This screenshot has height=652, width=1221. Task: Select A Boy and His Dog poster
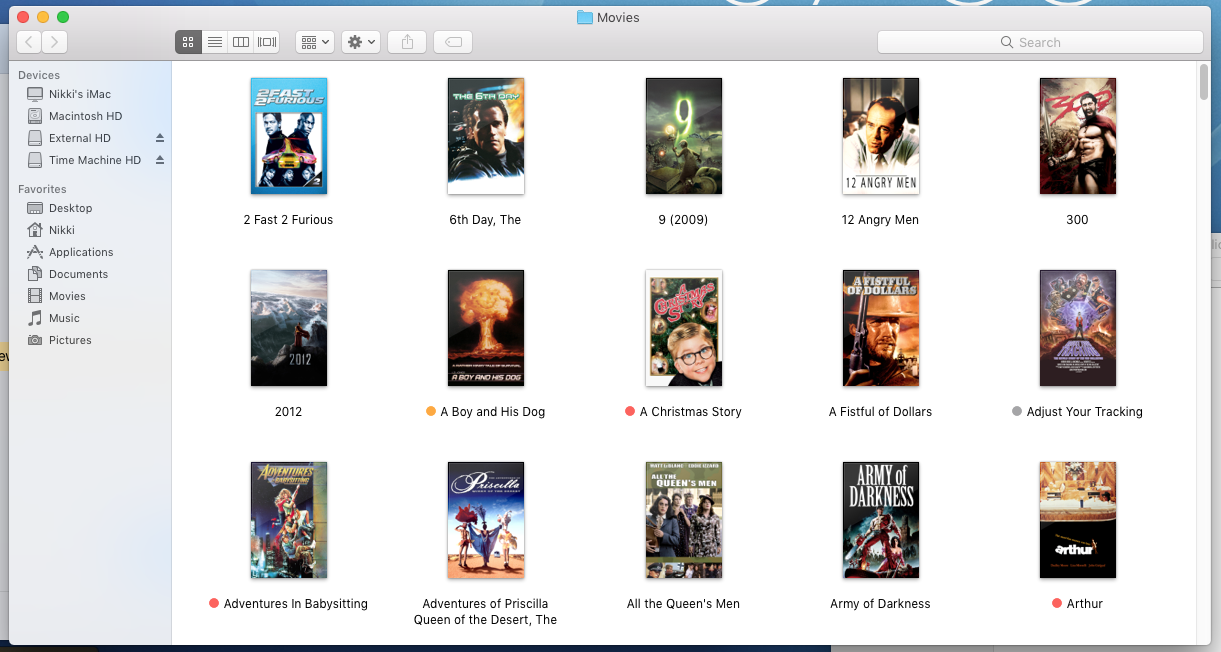486,328
